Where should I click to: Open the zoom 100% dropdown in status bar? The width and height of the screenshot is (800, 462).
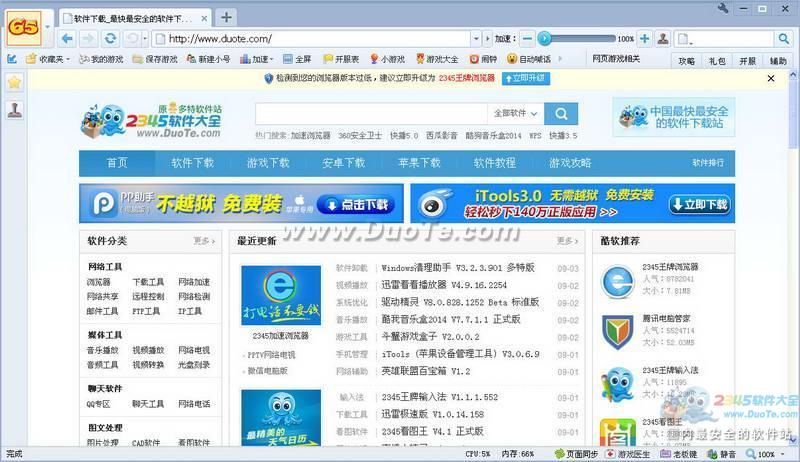[783, 454]
